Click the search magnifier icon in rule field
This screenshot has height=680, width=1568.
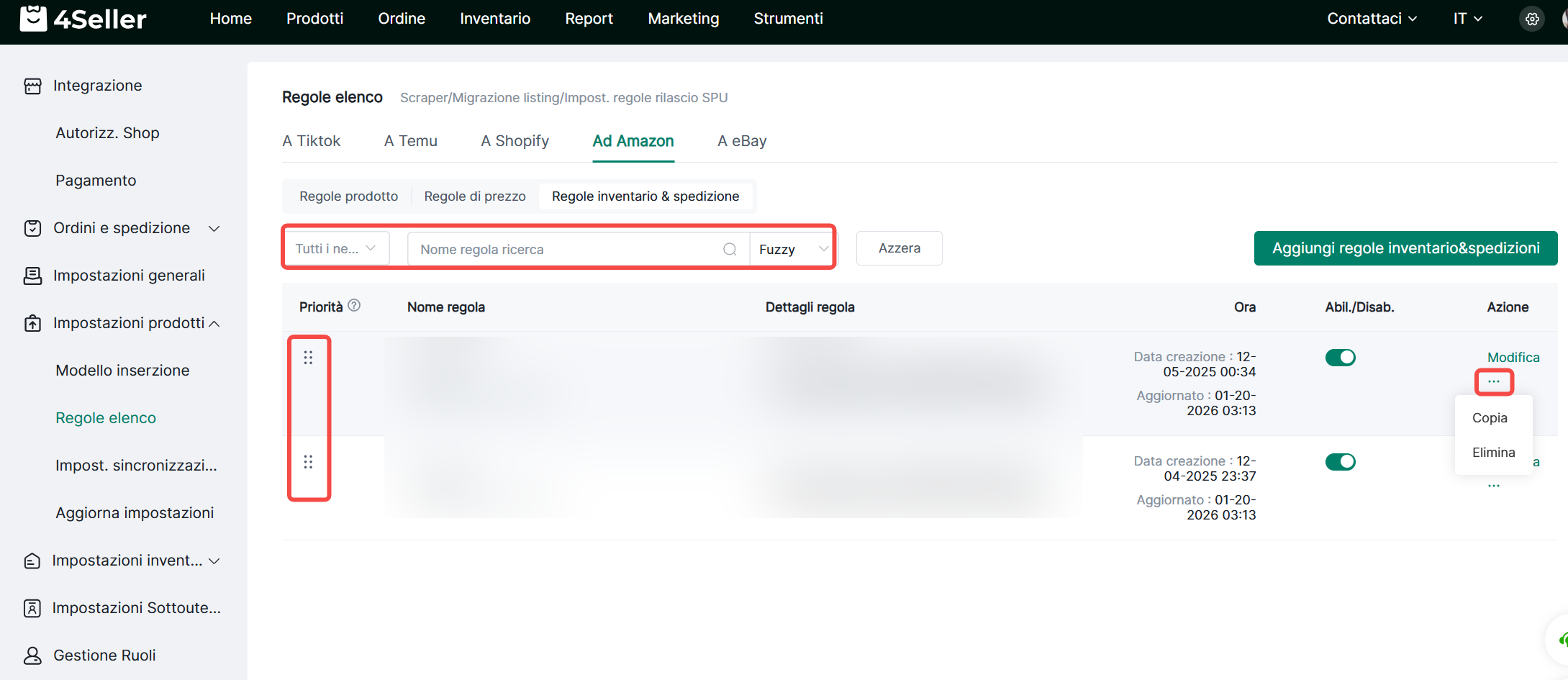click(730, 249)
